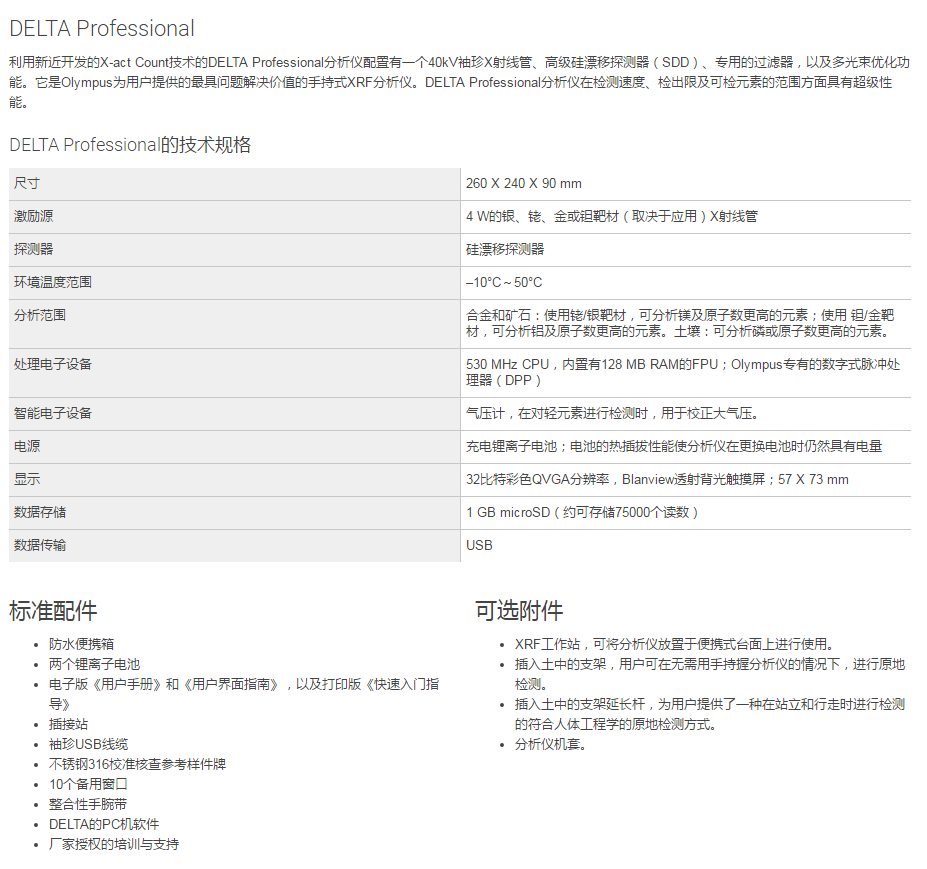Click the 分析仪机套 list item

[550, 745]
